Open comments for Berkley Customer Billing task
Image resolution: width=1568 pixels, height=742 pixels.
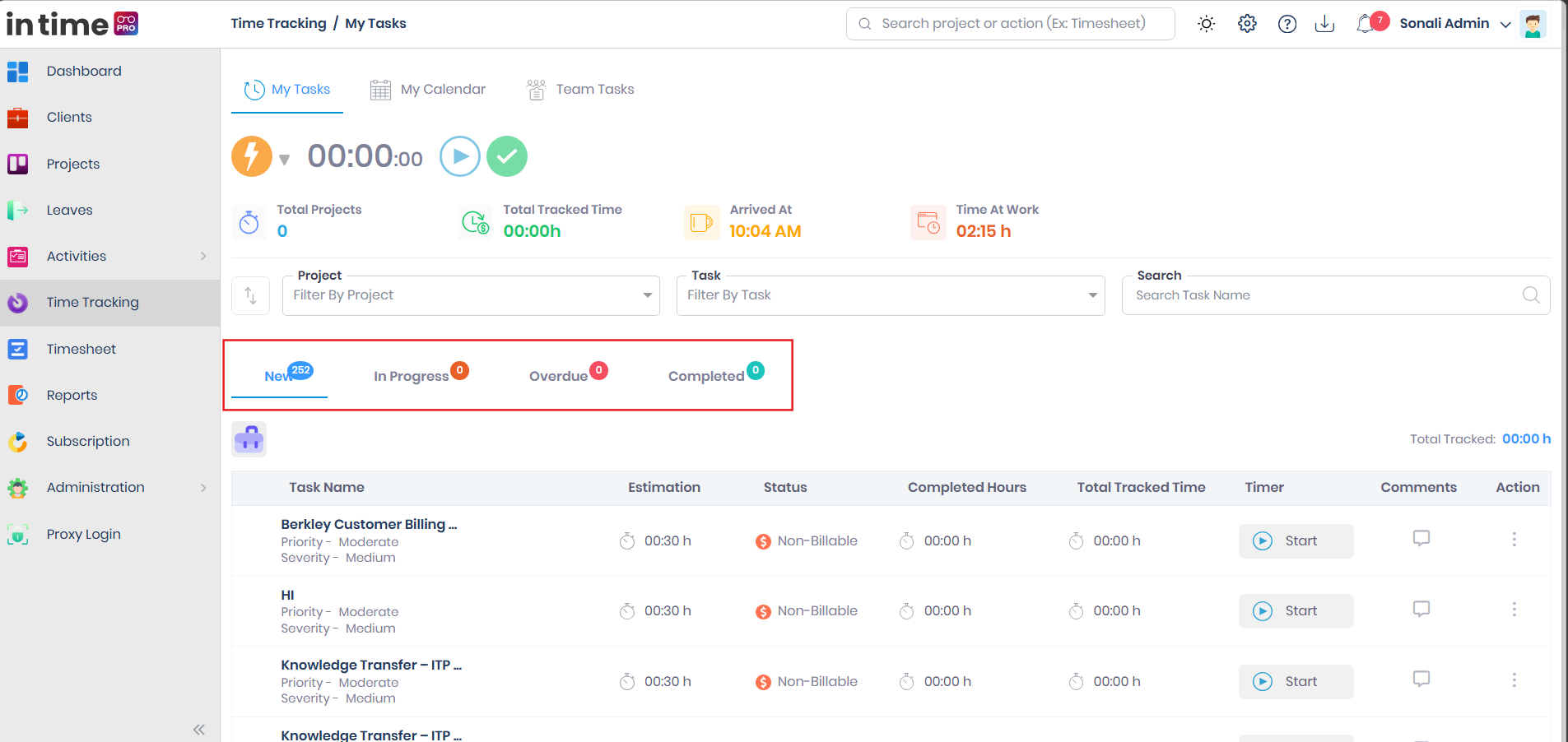[x=1421, y=538]
